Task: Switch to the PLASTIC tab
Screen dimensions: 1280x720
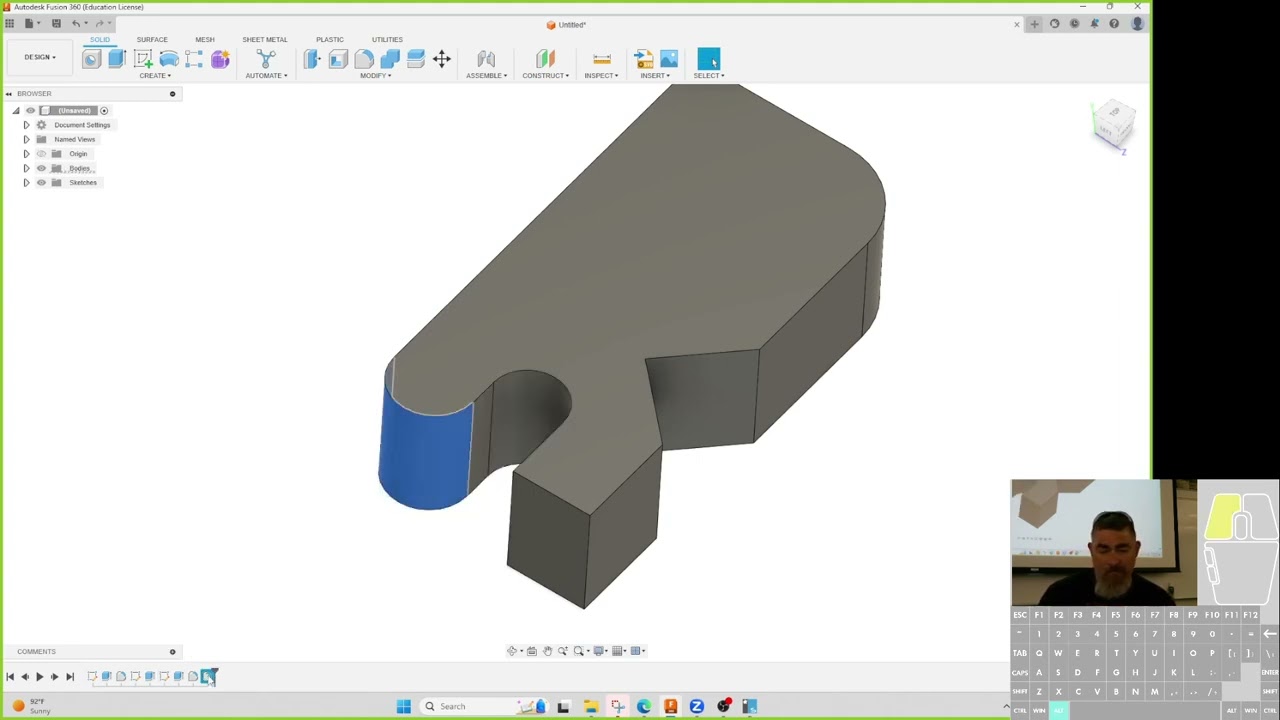Action: pos(330,40)
